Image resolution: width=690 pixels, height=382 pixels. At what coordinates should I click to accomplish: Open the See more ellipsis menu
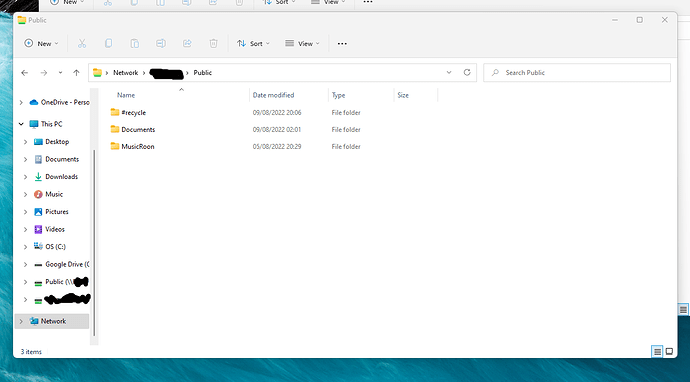(342, 43)
